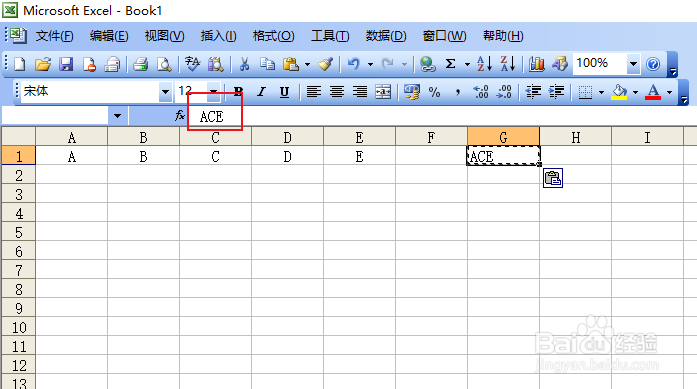The height and width of the screenshot is (389, 697).
Task: Toggle underline formatting
Action: (x=284, y=92)
